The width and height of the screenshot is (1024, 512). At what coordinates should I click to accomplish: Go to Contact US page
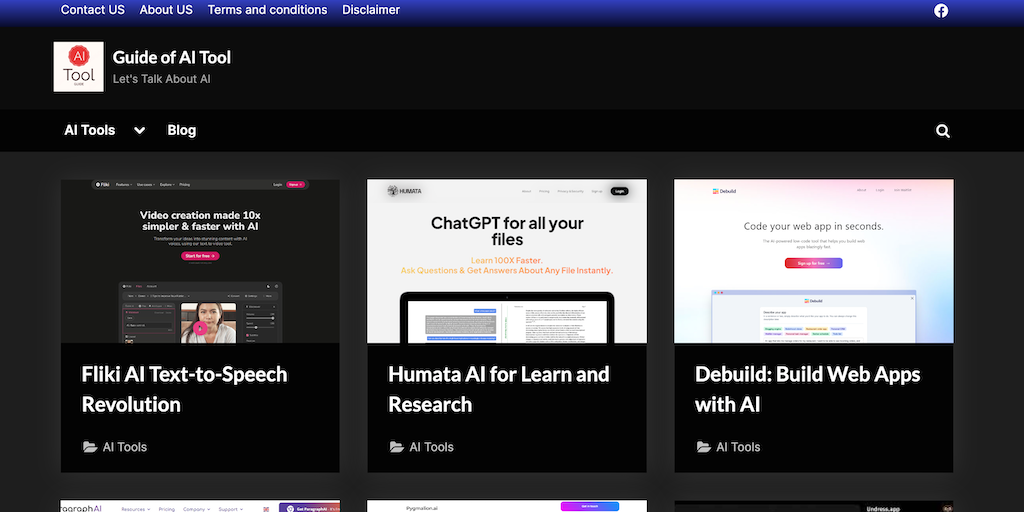click(x=93, y=10)
